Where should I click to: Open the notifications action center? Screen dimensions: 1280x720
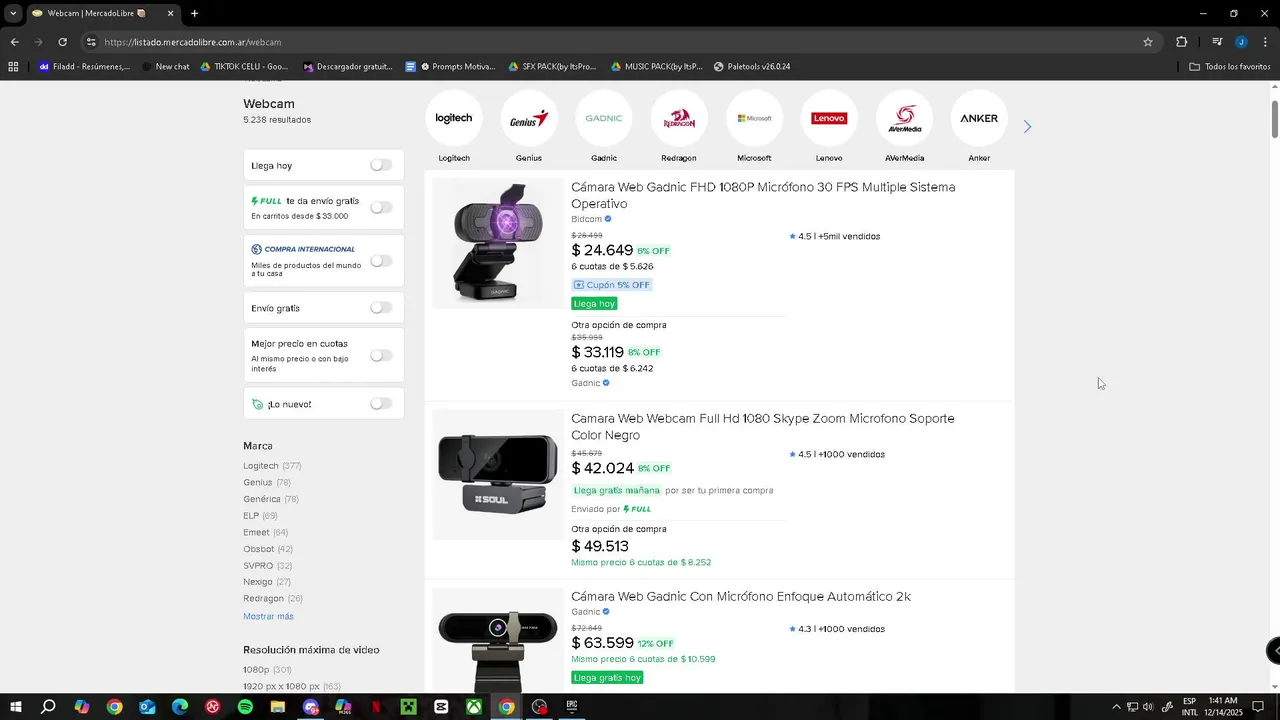pyautogui.click(x=1258, y=707)
